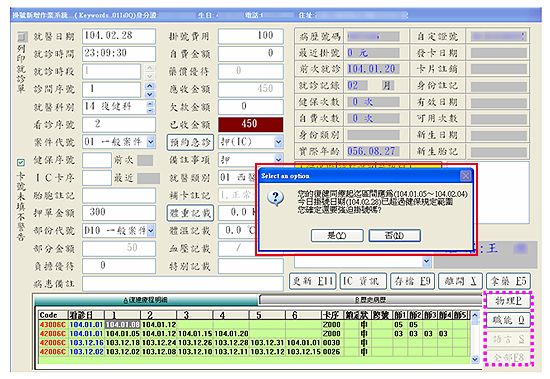The width and height of the screenshot is (550, 379).
Task: Open the 部份代號 D10 dropdown
Action: coord(150,231)
